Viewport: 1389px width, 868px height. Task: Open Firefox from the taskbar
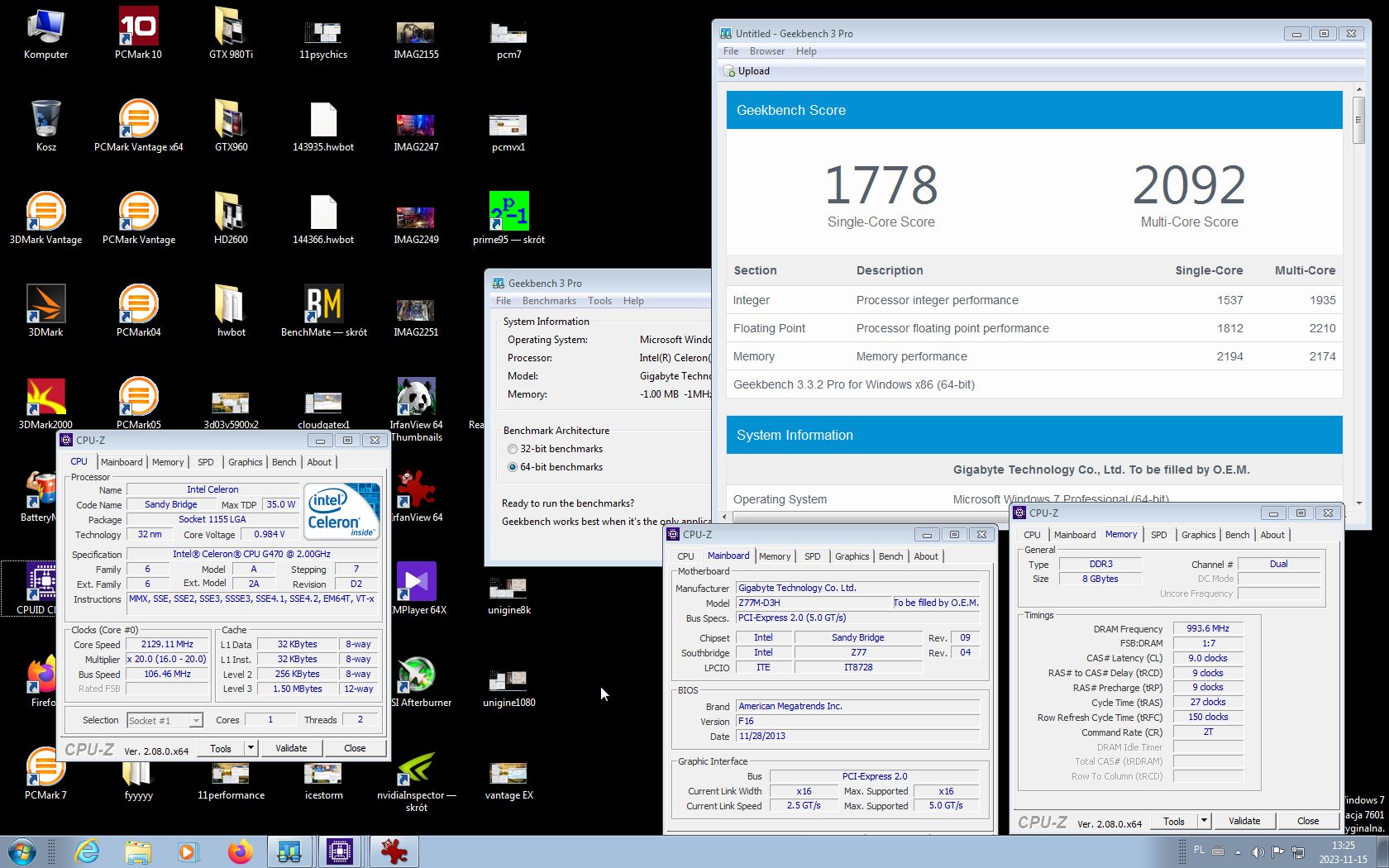[240, 851]
